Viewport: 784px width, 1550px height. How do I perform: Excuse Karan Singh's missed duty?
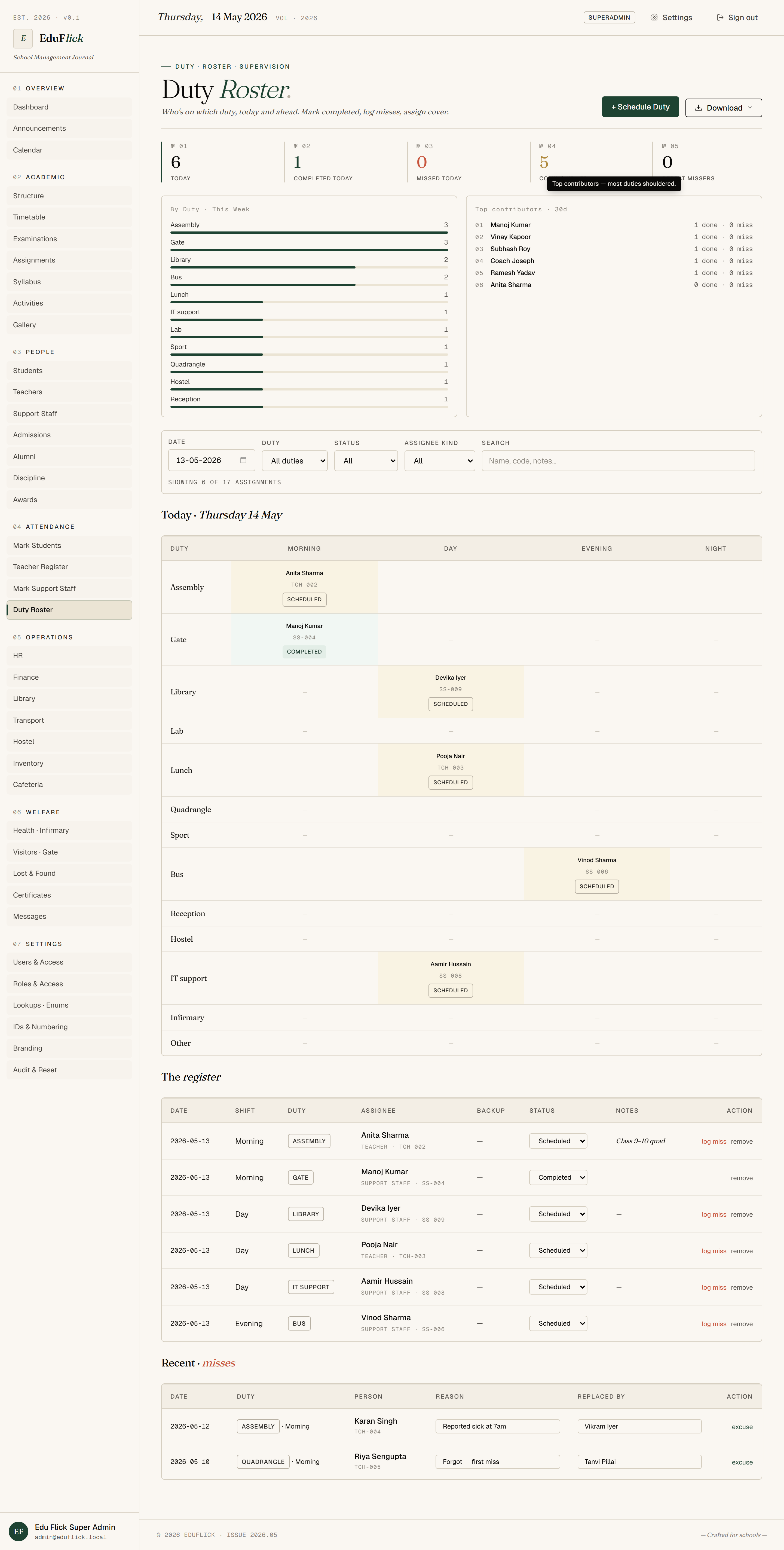[742, 1427]
